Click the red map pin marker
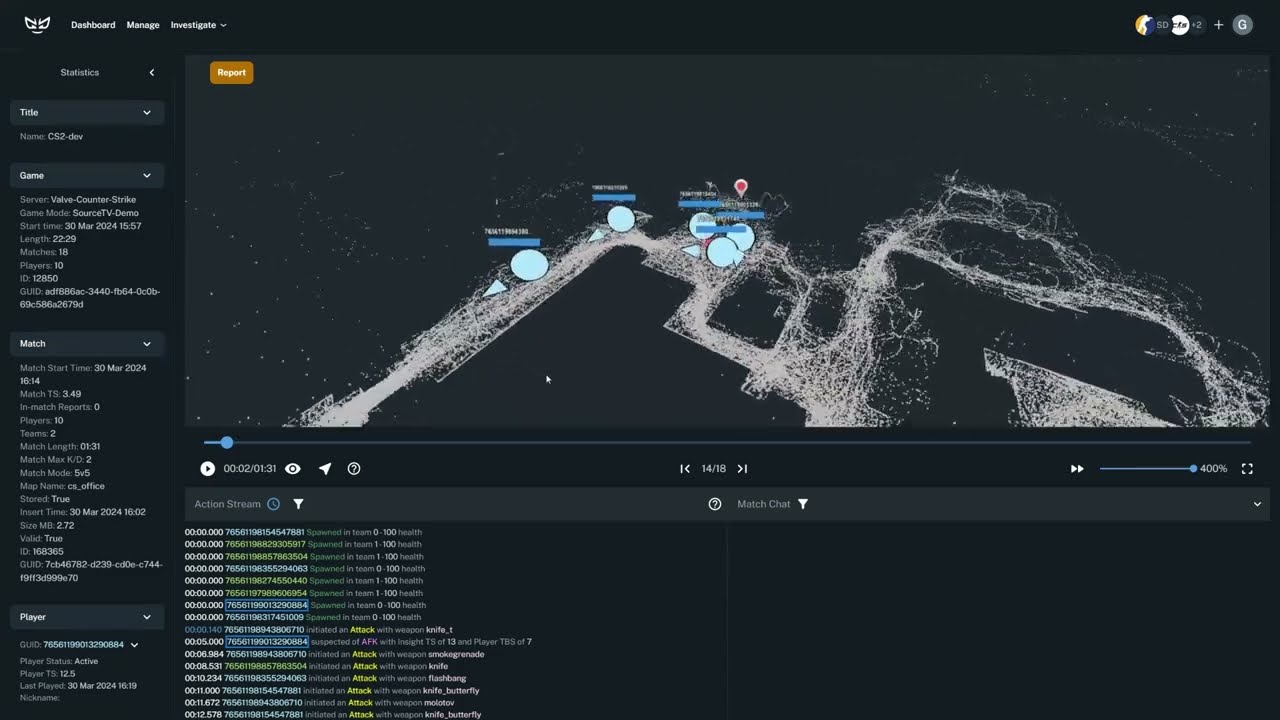The width and height of the screenshot is (1280, 720). (741, 187)
